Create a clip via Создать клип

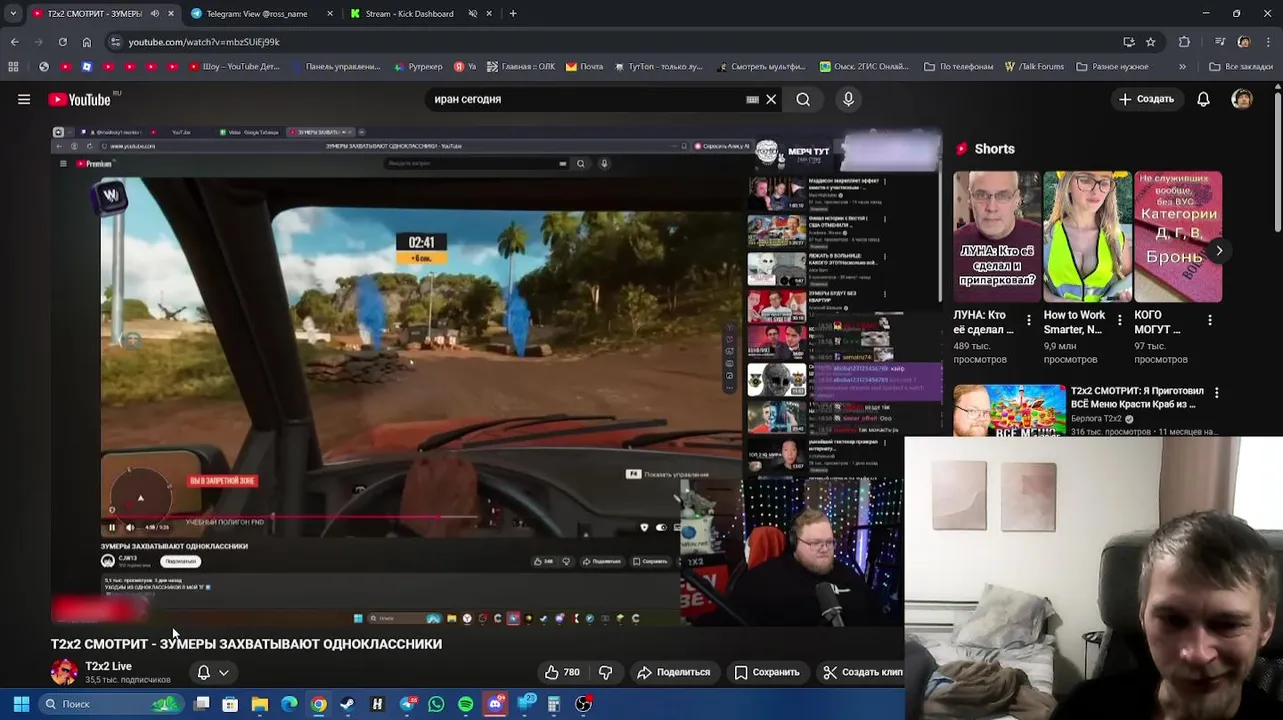pos(862,672)
